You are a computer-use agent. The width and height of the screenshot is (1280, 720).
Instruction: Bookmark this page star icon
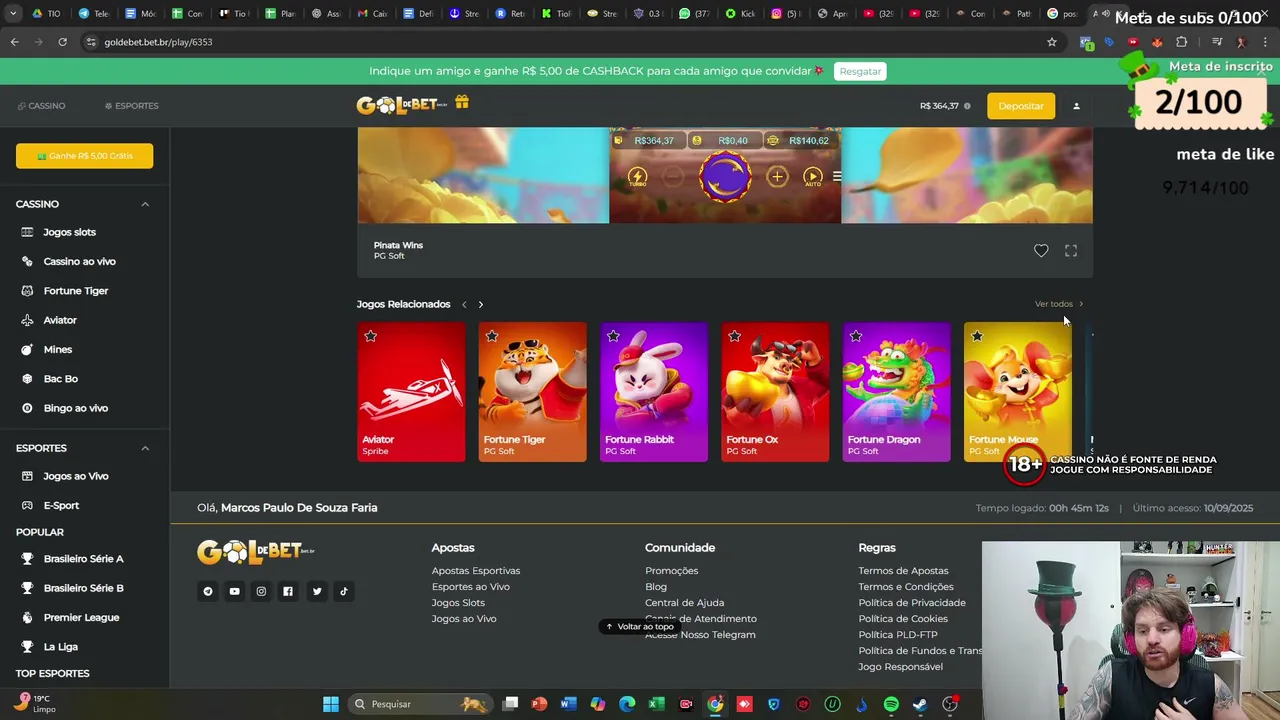(x=1052, y=42)
